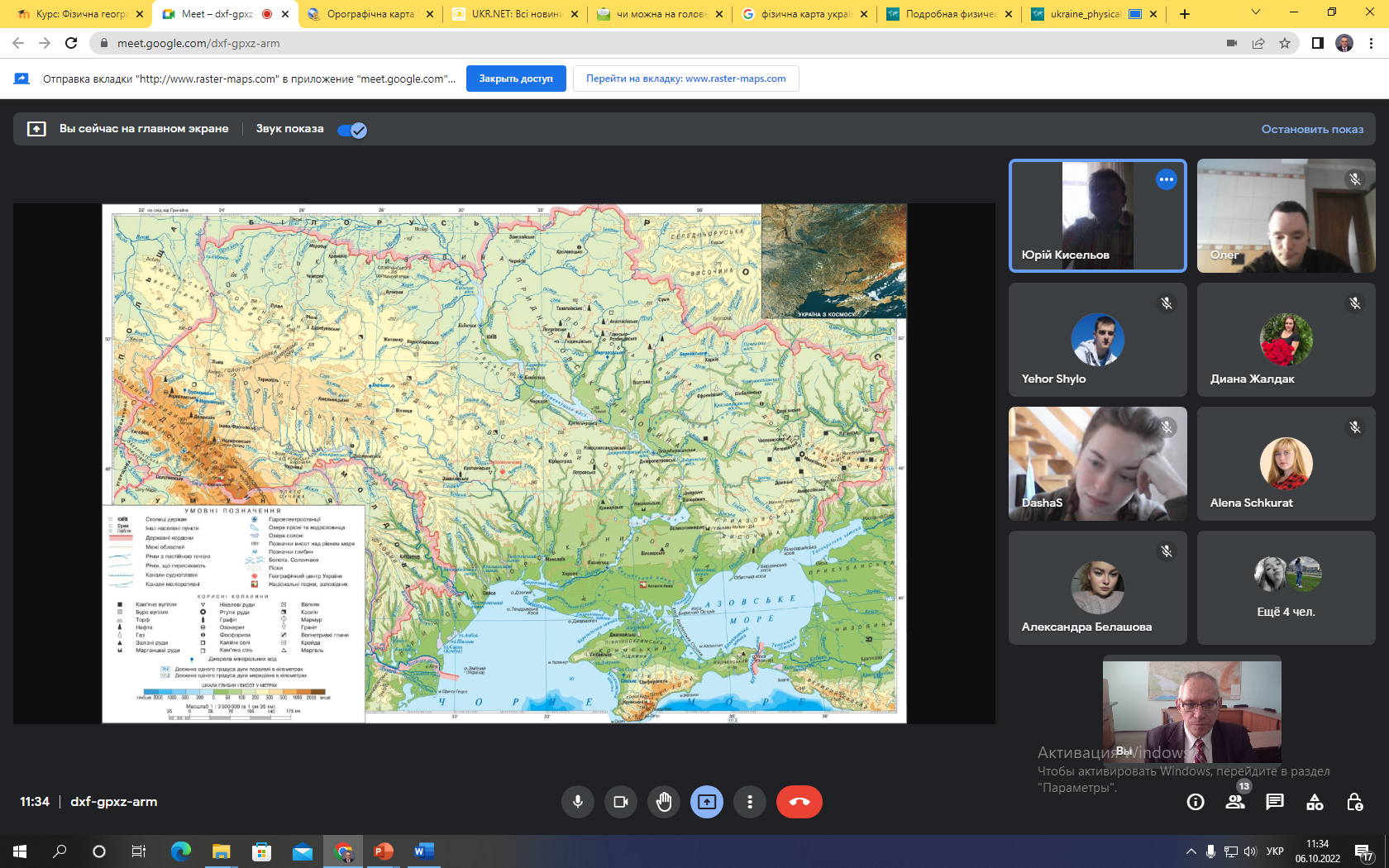Mute the microphone in Meet controls

(x=578, y=802)
